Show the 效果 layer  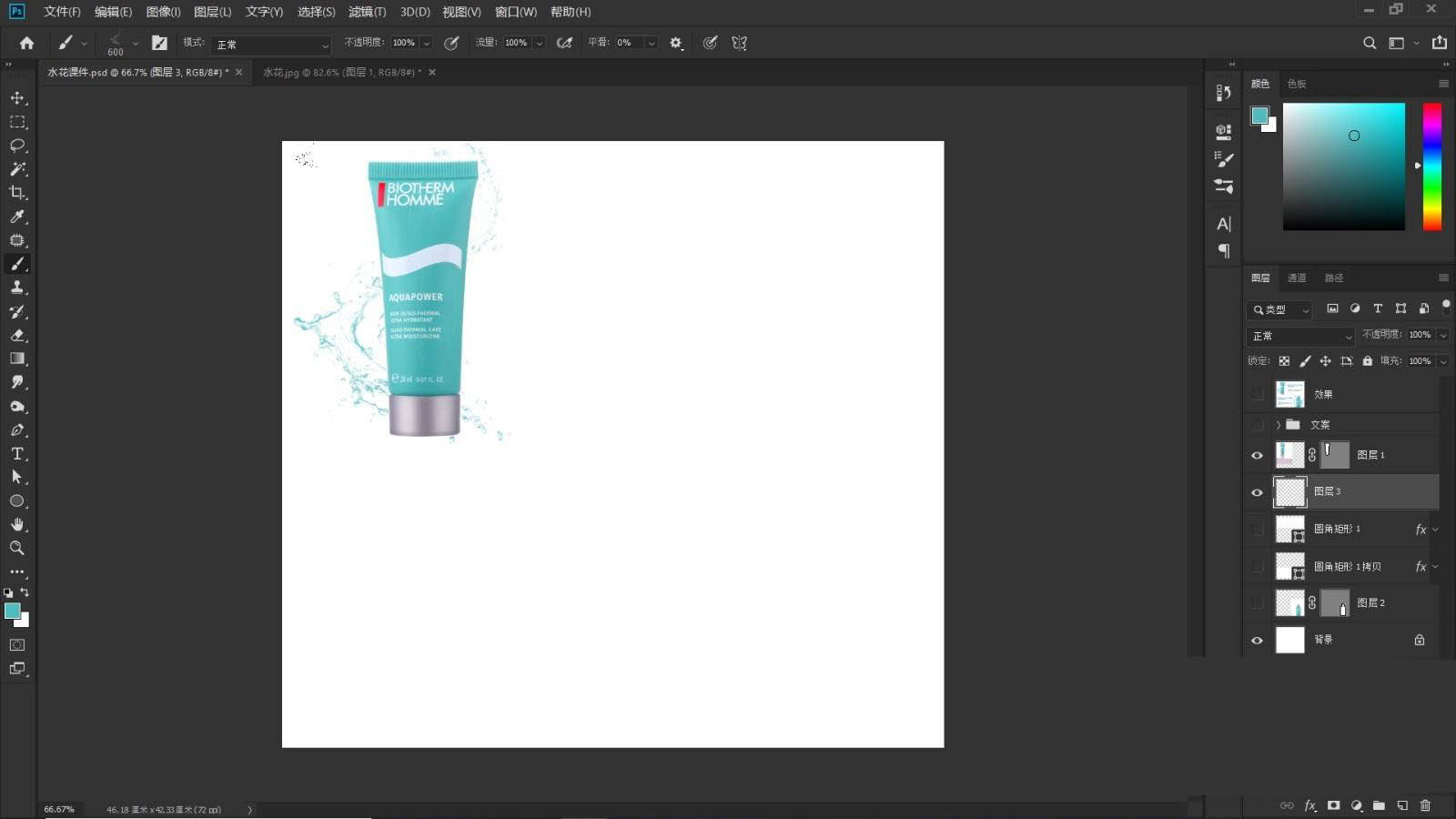coord(1257,394)
